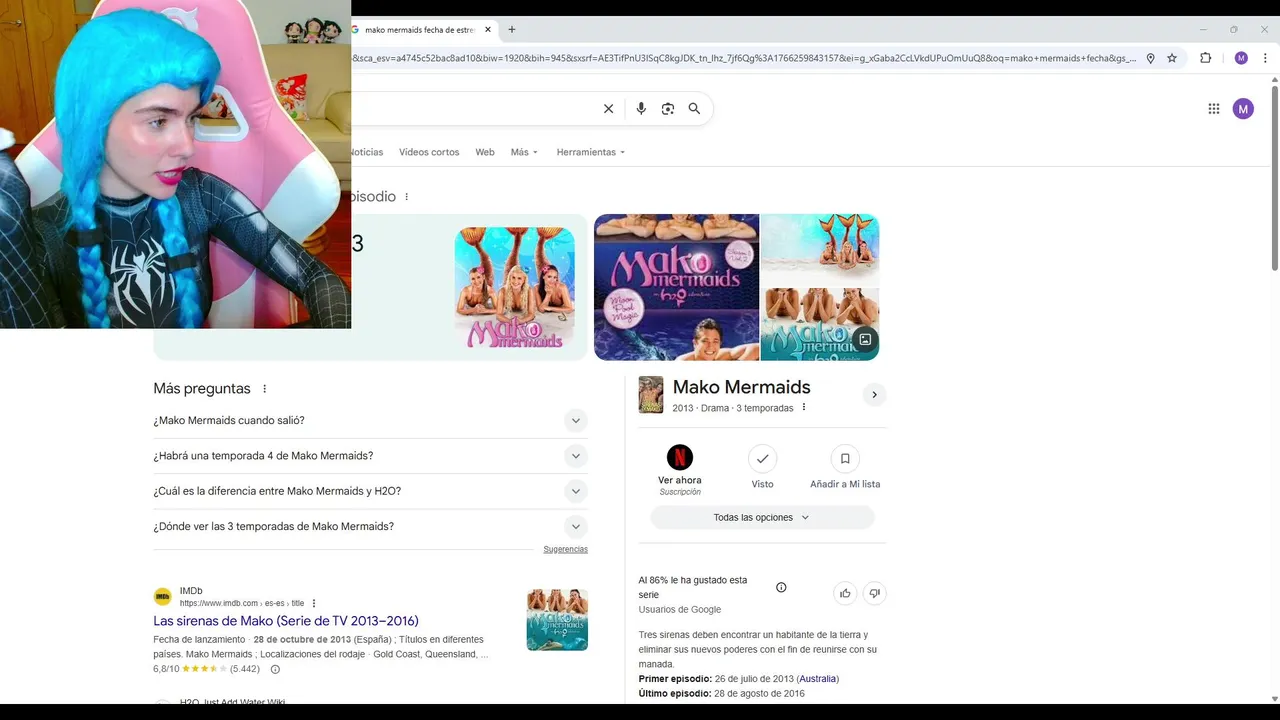The image size is (1280, 720).
Task: Open Google Lens image search icon
Action: [668, 109]
